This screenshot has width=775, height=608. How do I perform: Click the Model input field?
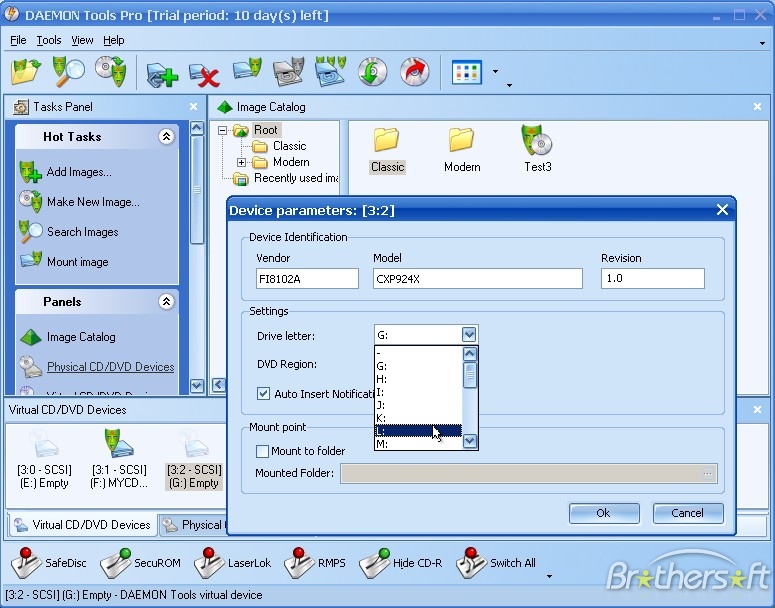(477, 279)
